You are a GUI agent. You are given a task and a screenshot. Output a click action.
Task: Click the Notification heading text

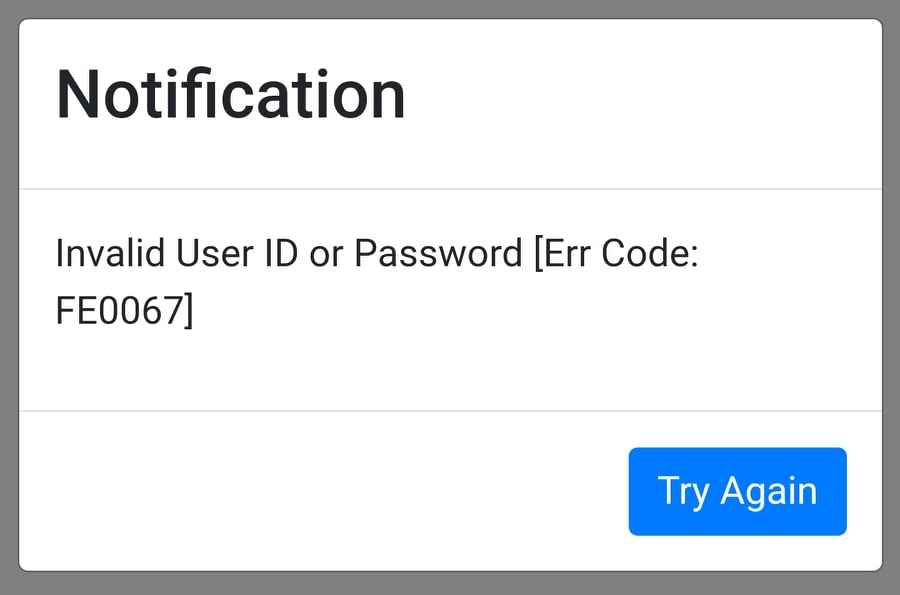pyautogui.click(x=231, y=95)
